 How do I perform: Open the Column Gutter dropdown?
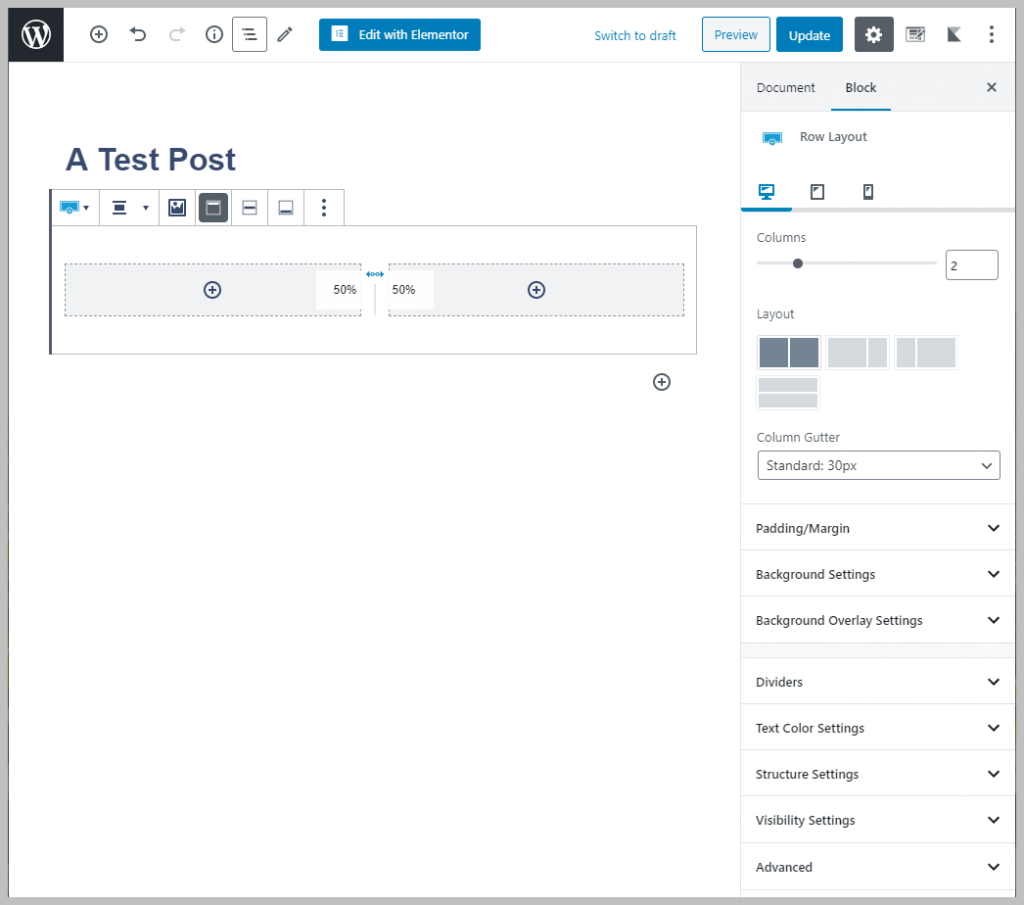point(878,465)
